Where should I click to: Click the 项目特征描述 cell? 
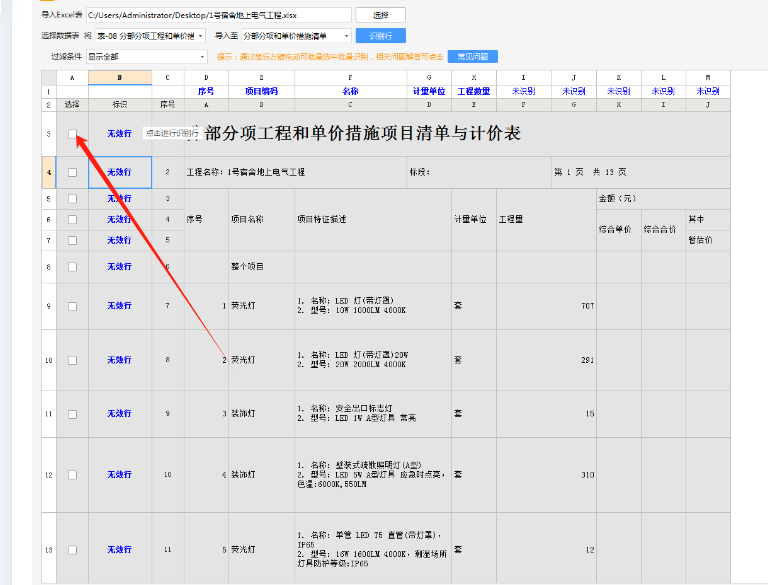coord(373,219)
